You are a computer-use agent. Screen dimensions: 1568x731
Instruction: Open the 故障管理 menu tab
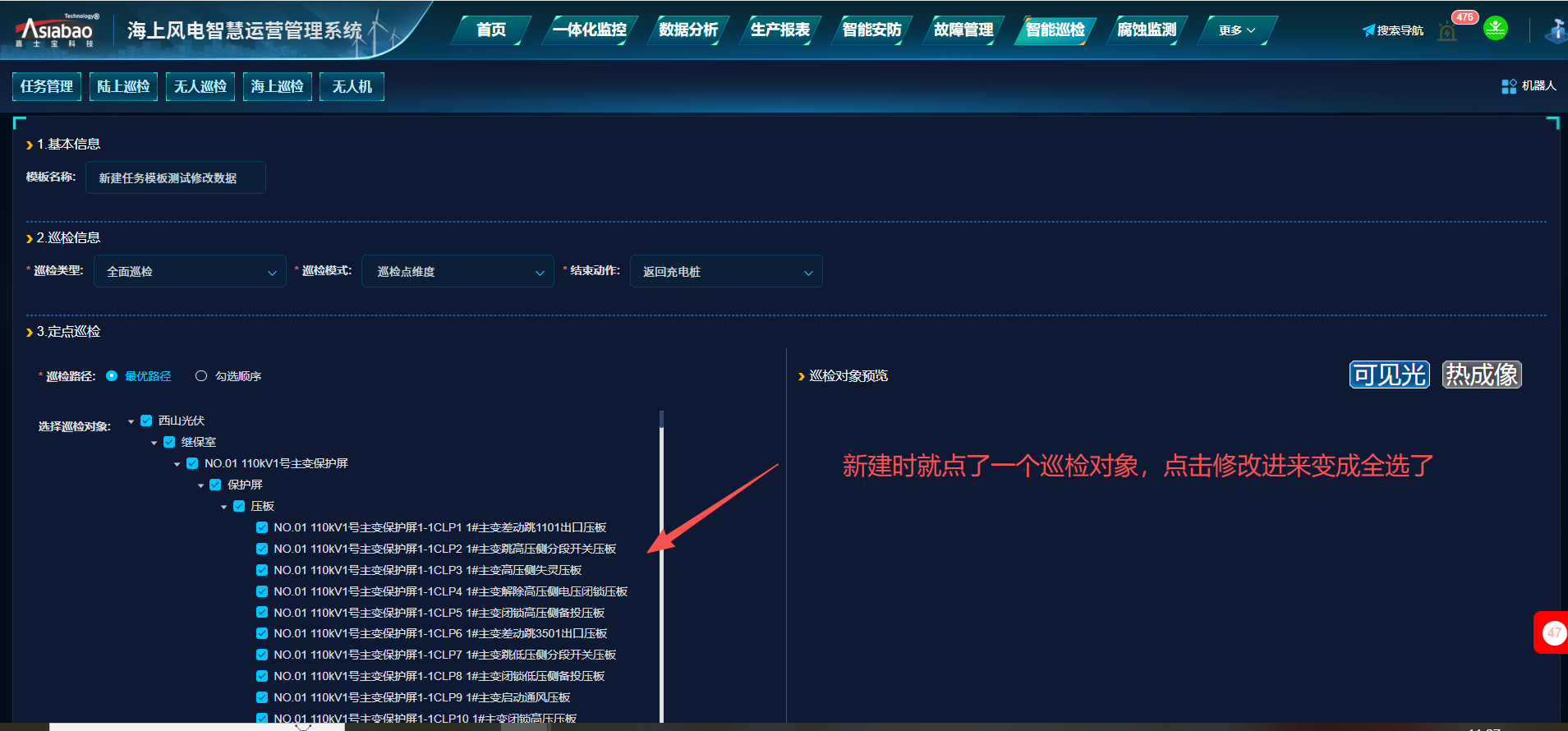tap(963, 30)
